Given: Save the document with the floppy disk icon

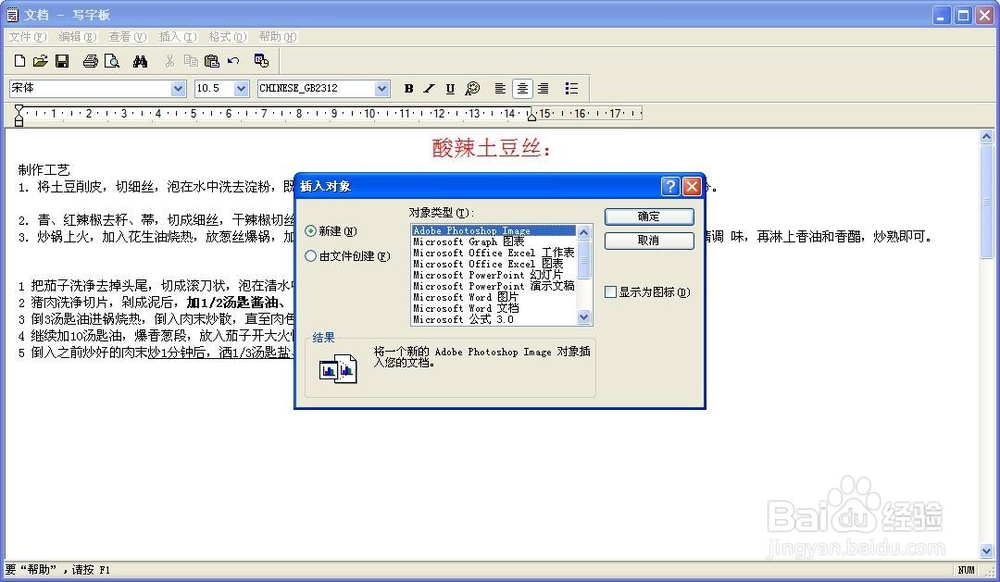Looking at the screenshot, I should 62,61.
